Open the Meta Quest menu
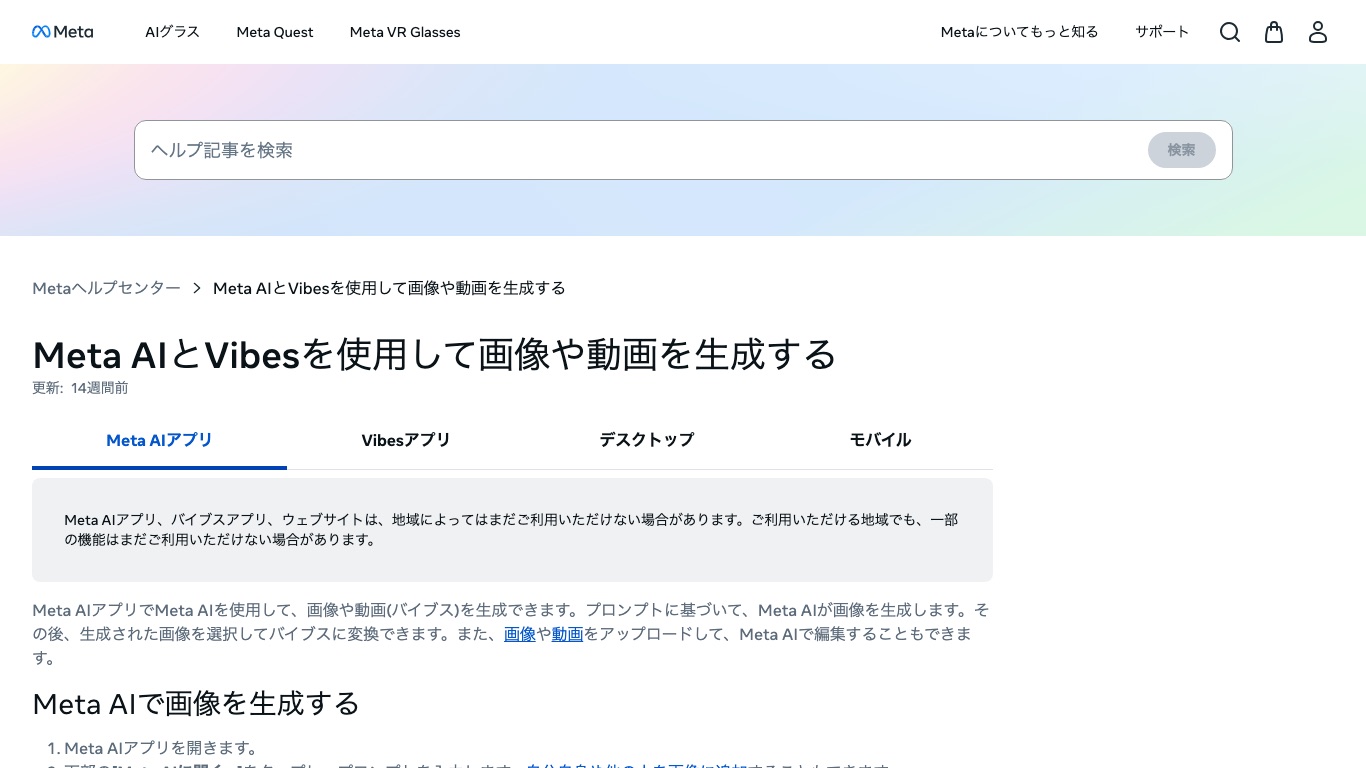Image resolution: width=1366 pixels, height=768 pixels. coord(275,32)
